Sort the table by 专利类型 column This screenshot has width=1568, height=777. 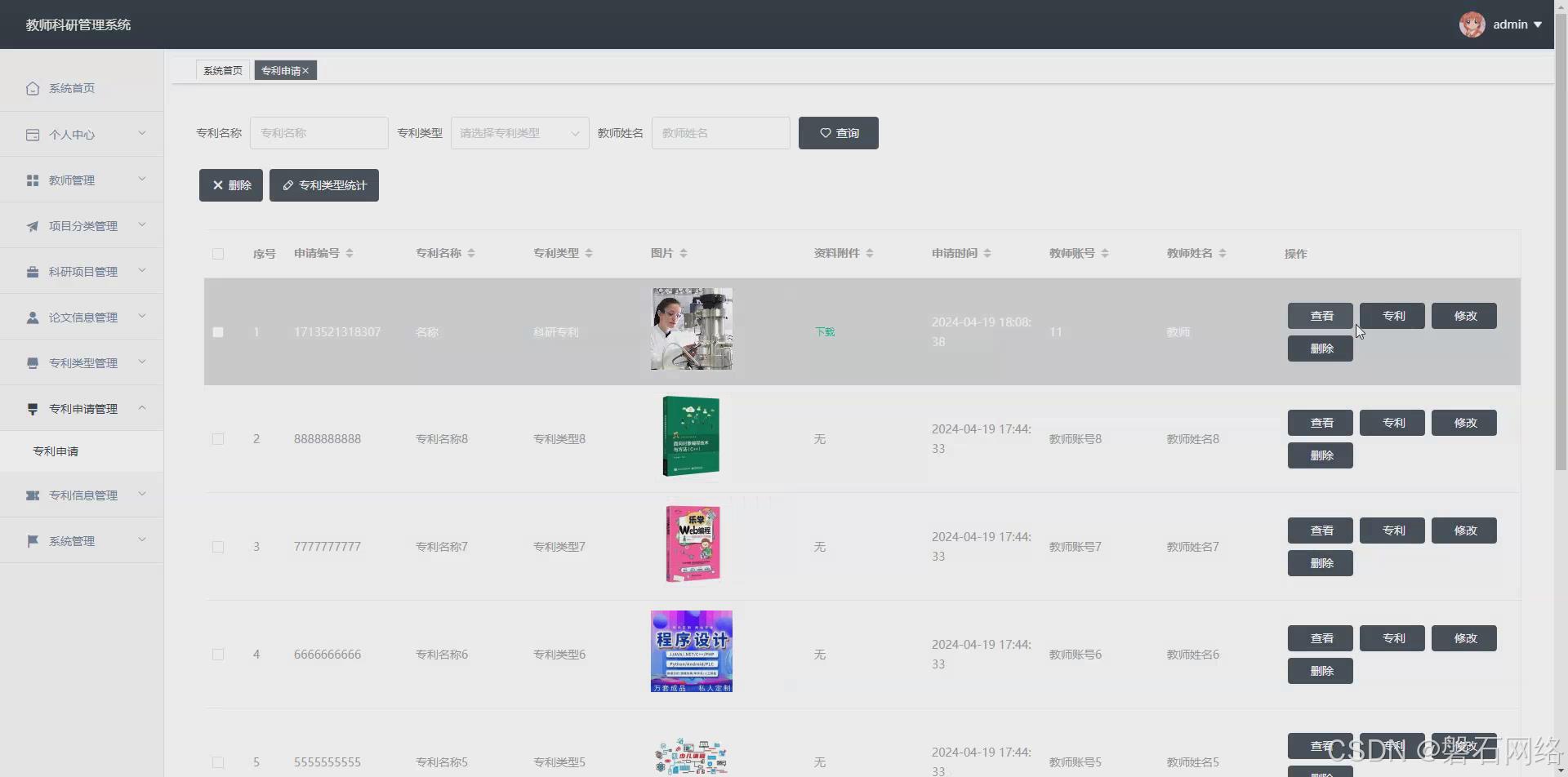click(x=589, y=253)
